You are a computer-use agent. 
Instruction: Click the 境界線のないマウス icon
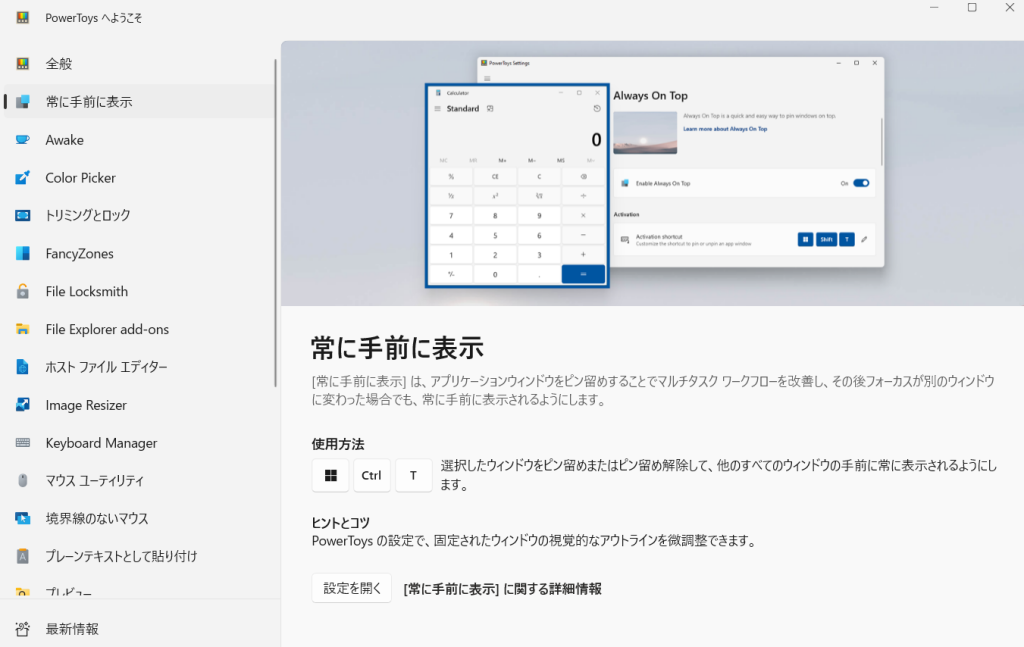coord(23,518)
